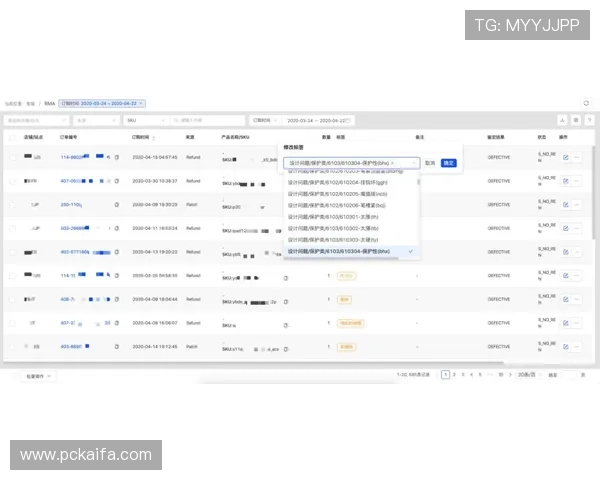Click the edit icon in the last row
The width and height of the screenshot is (600, 480).
[x=565, y=347]
